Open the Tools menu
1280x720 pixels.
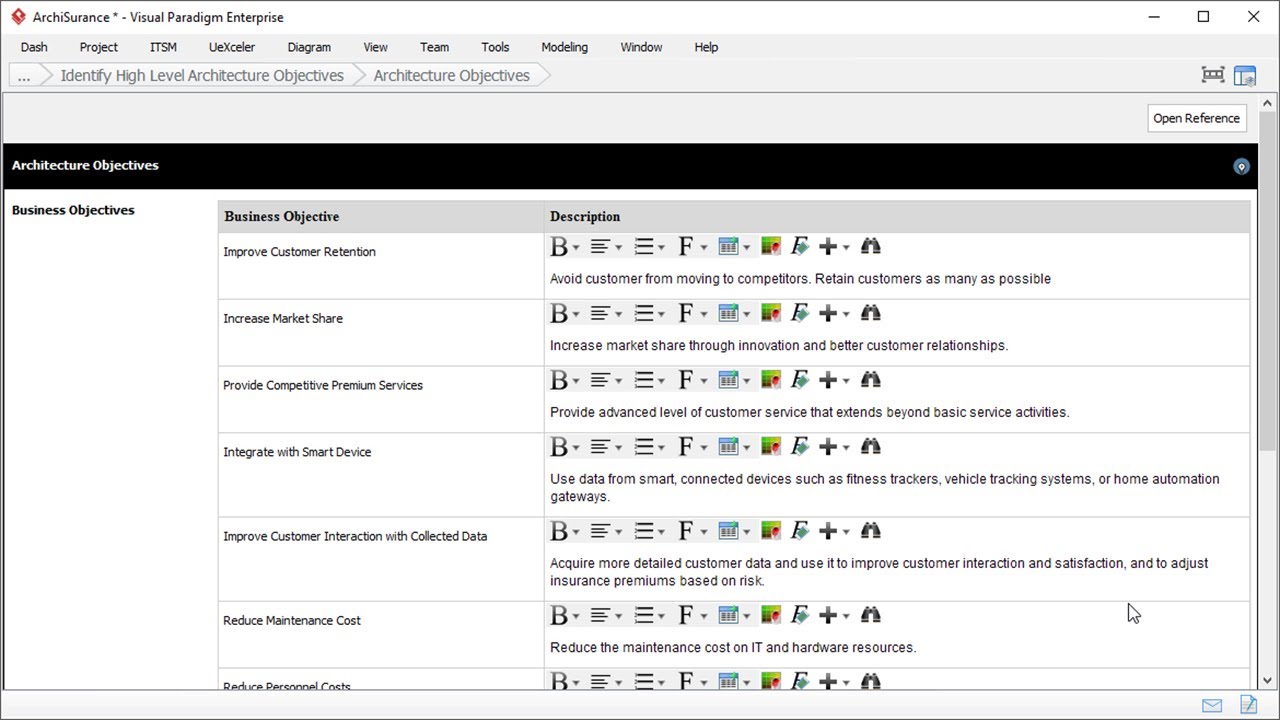tap(495, 47)
